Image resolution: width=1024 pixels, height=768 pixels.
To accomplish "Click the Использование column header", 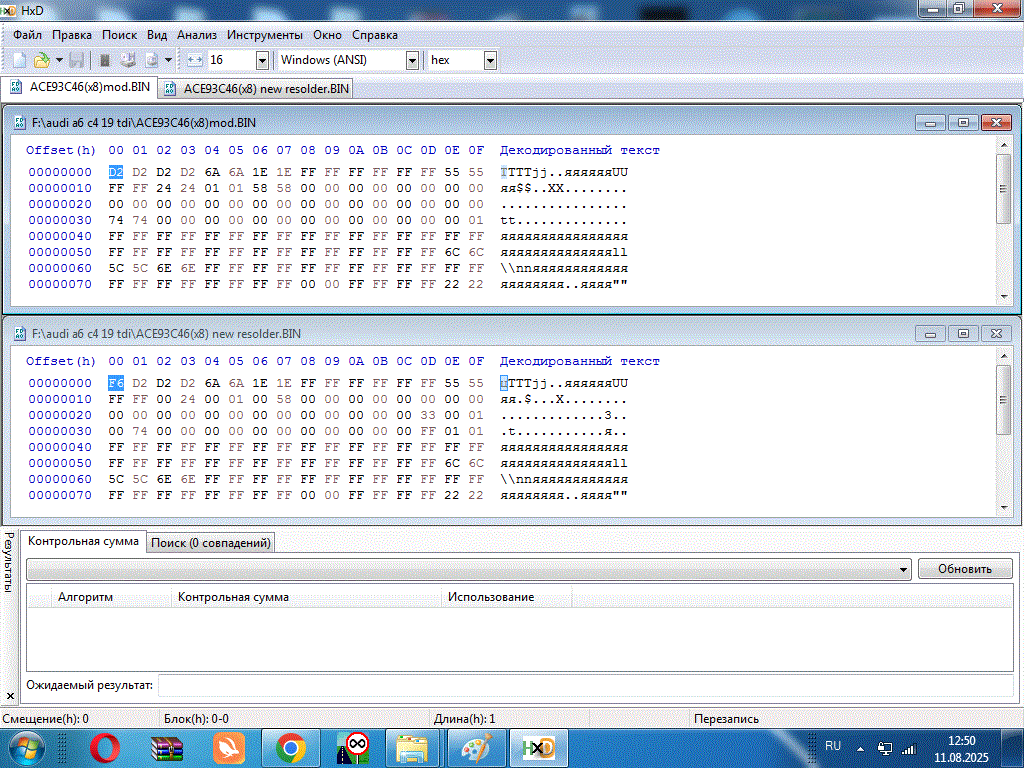I will pos(507,597).
